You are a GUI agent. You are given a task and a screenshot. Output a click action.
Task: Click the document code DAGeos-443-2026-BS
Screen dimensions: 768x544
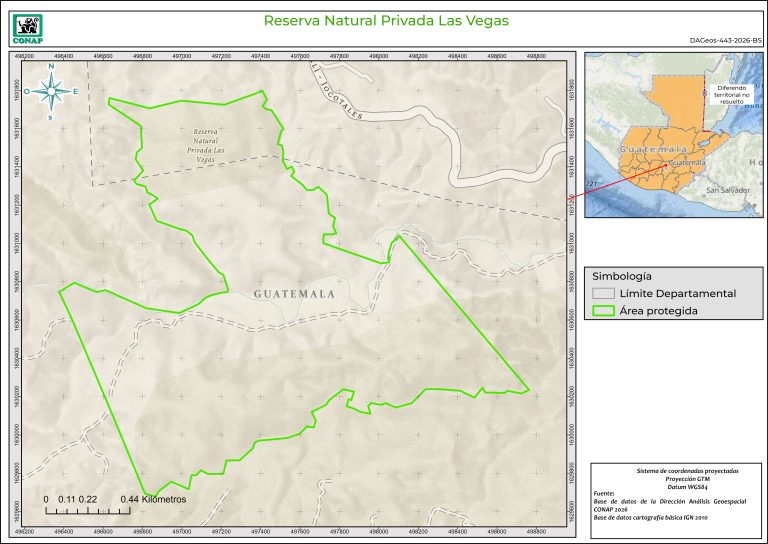tap(725, 40)
